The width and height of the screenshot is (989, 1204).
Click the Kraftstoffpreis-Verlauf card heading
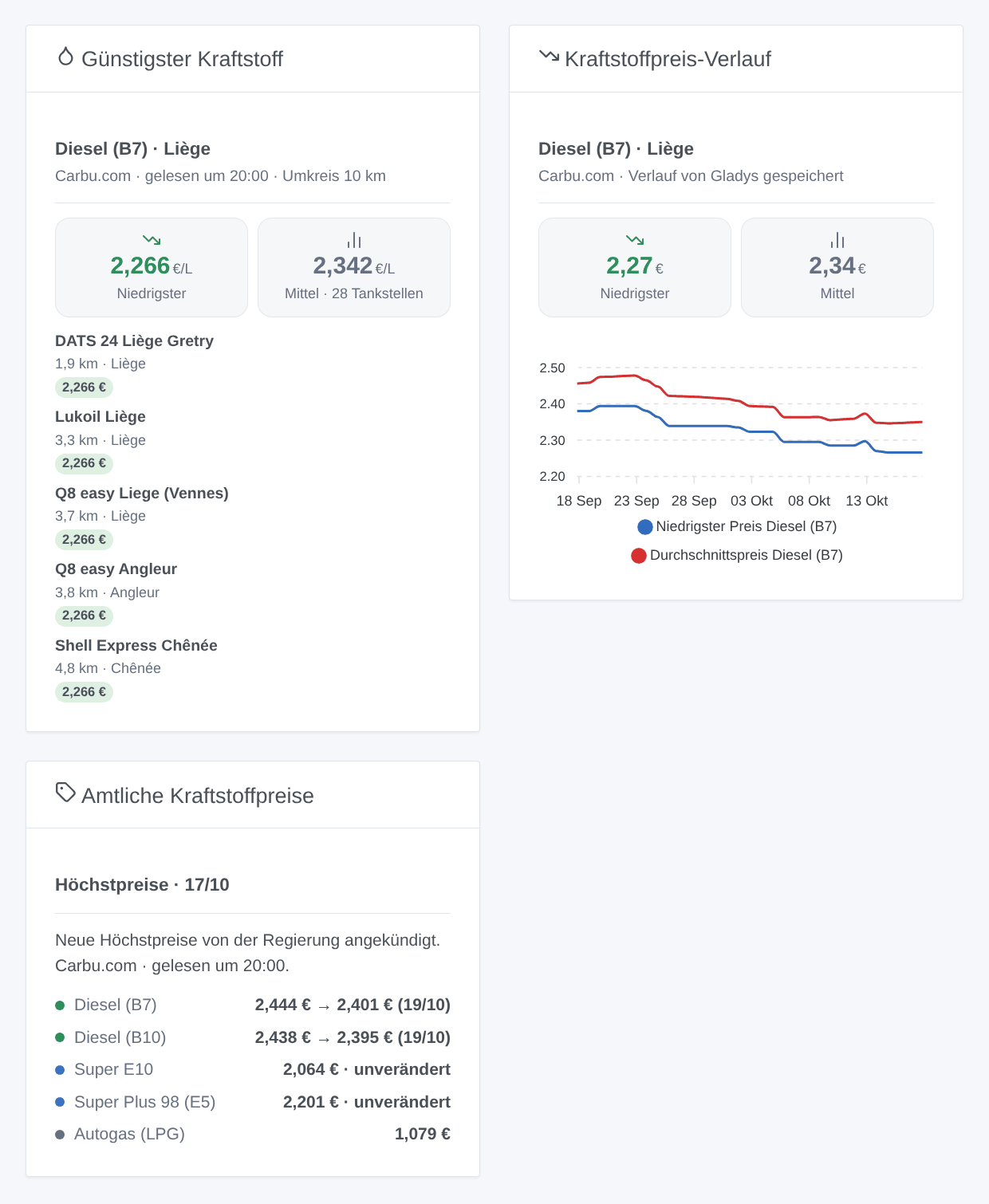coord(668,59)
